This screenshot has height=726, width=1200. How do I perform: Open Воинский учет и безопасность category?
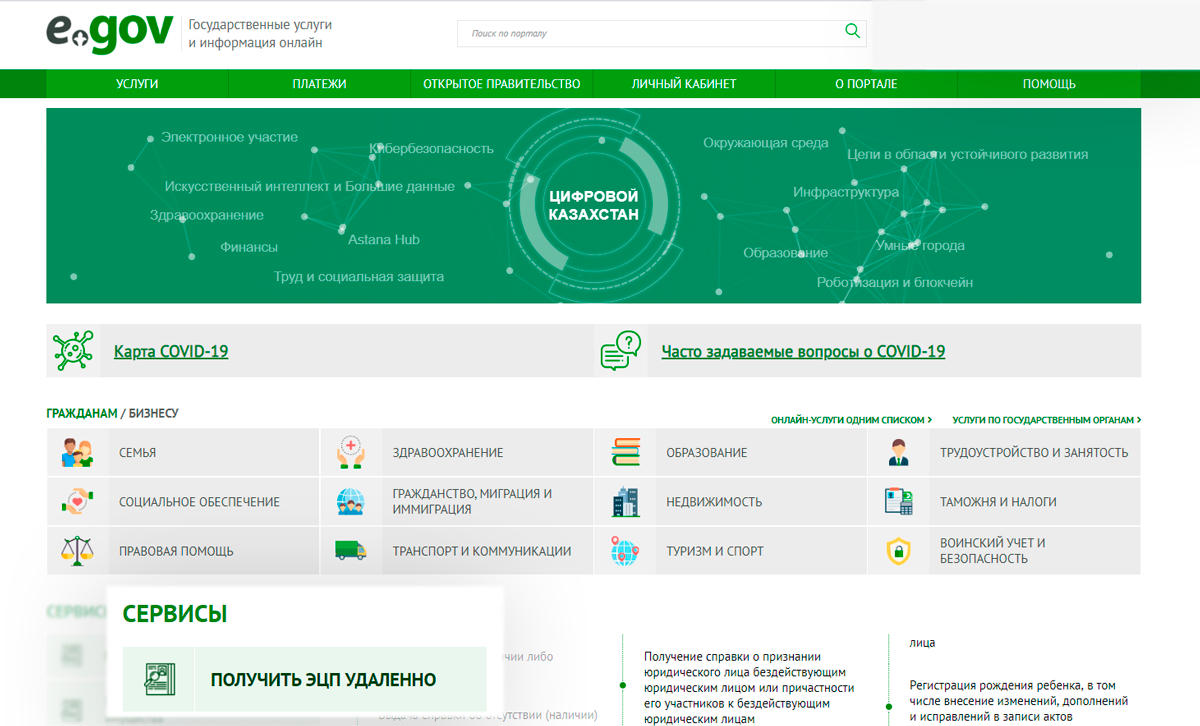click(x=1005, y=551)
